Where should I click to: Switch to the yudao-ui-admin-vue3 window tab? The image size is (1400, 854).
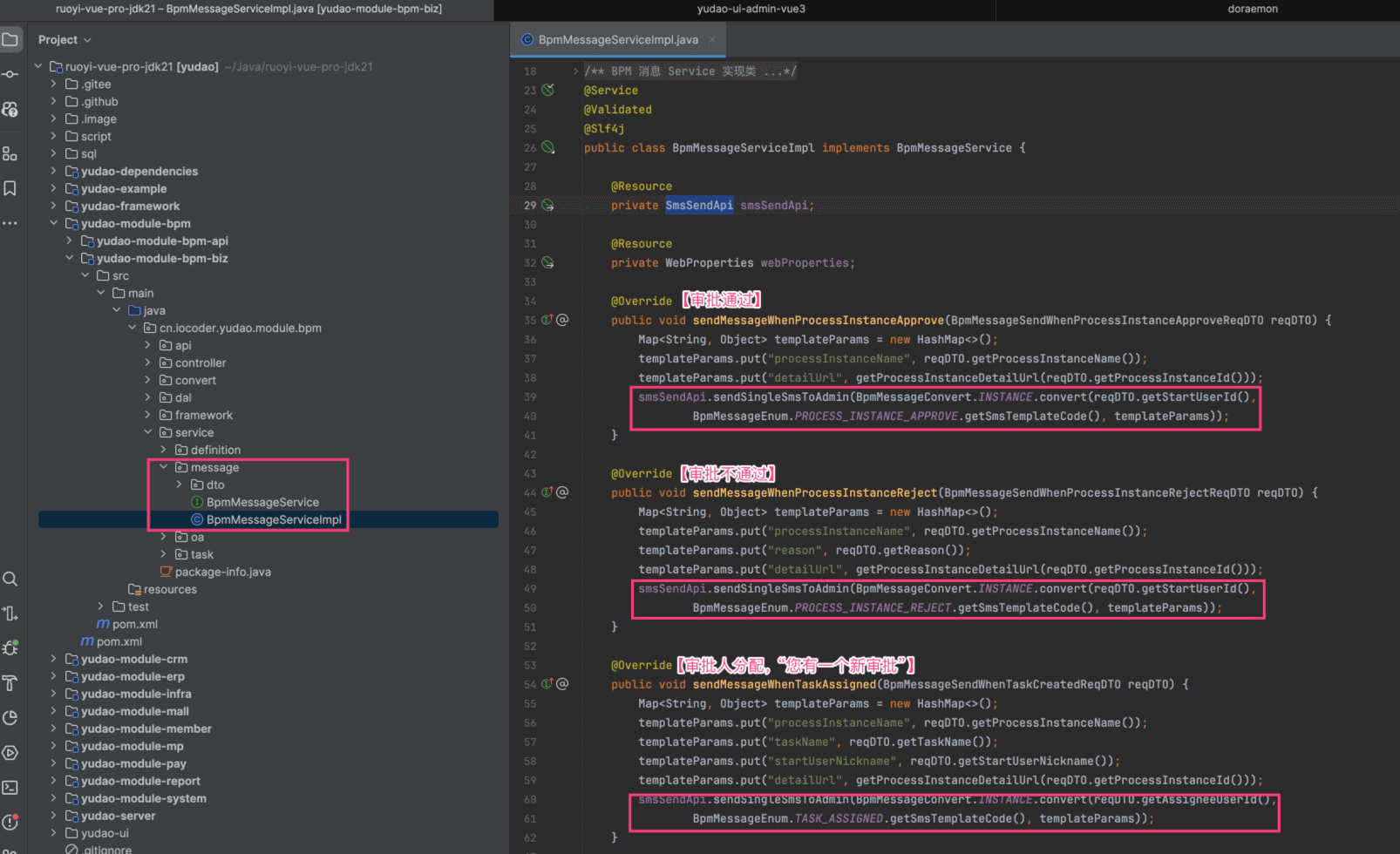pos(751,9)
